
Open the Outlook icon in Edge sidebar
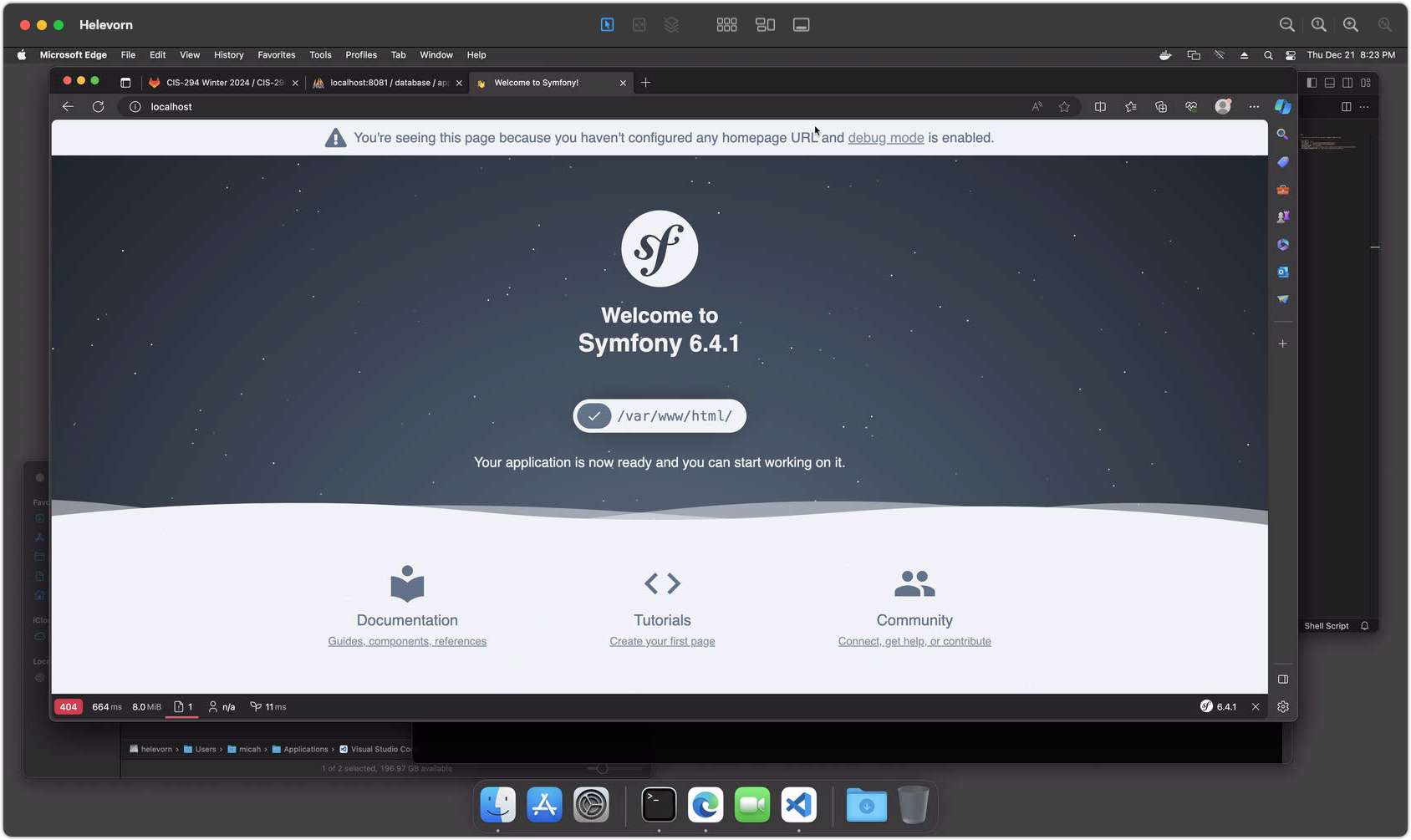pos(1283,272)
